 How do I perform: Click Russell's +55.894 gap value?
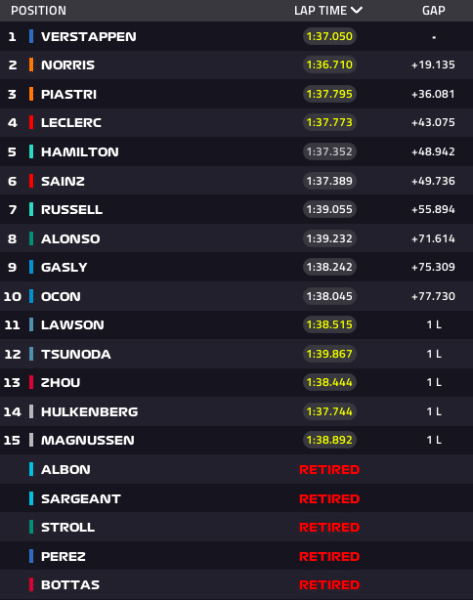pyautogui.click(x=433, y=209)
